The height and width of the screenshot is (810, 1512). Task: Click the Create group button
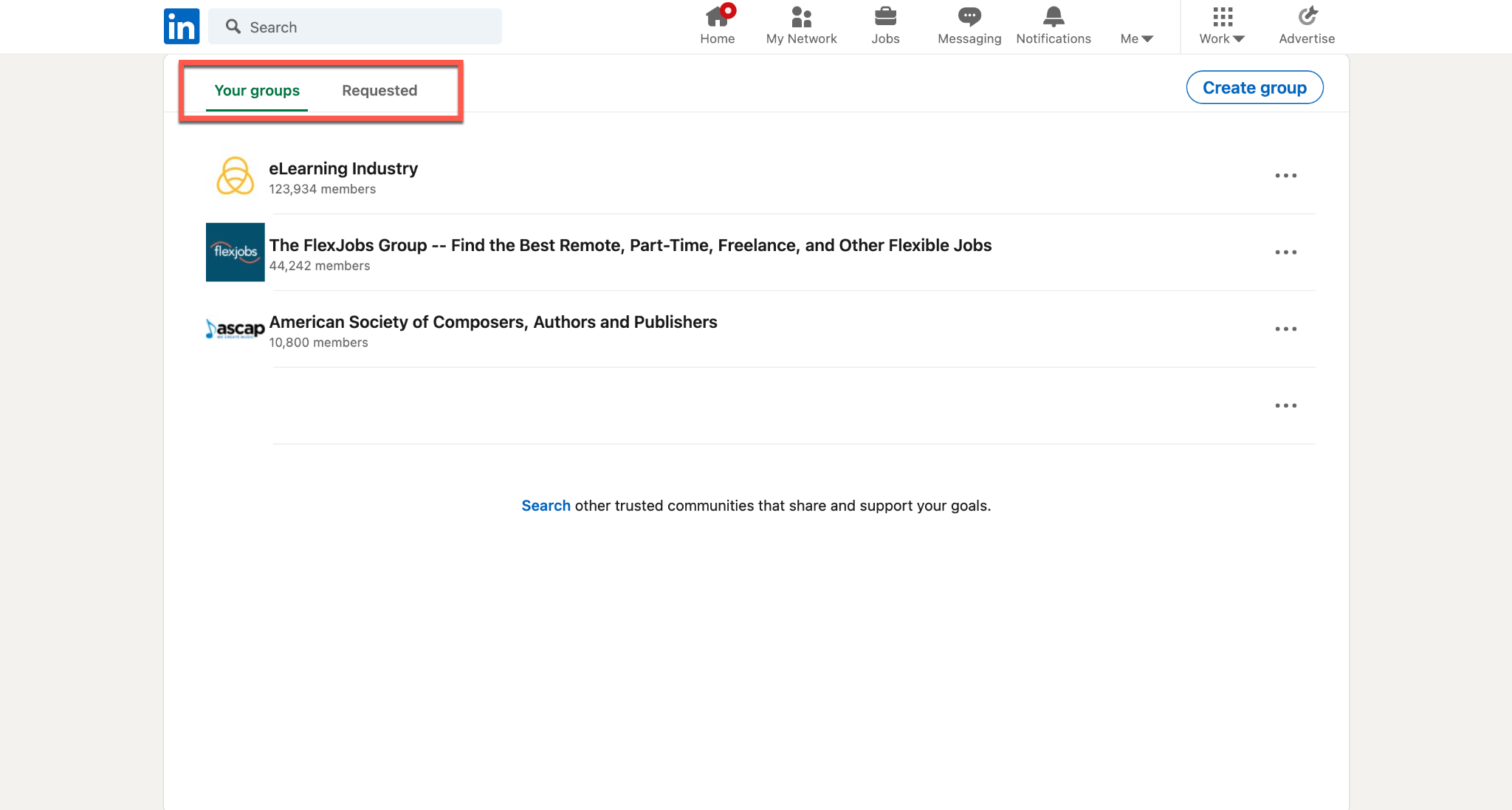point(1254,88)
